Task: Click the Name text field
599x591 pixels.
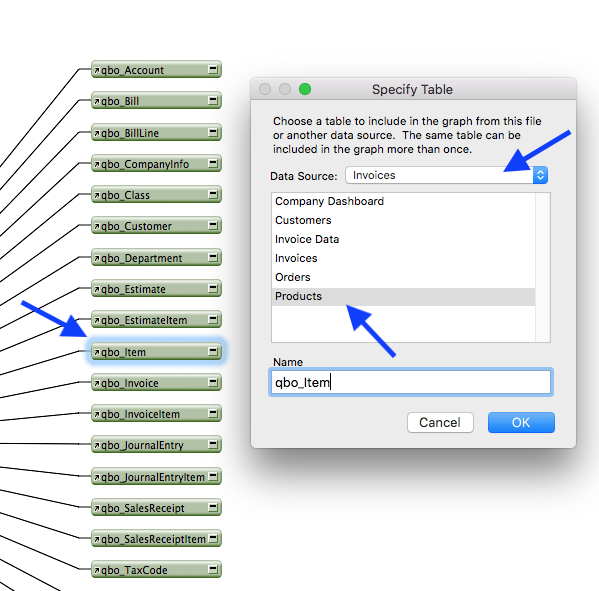Action: tap(411, 382)
